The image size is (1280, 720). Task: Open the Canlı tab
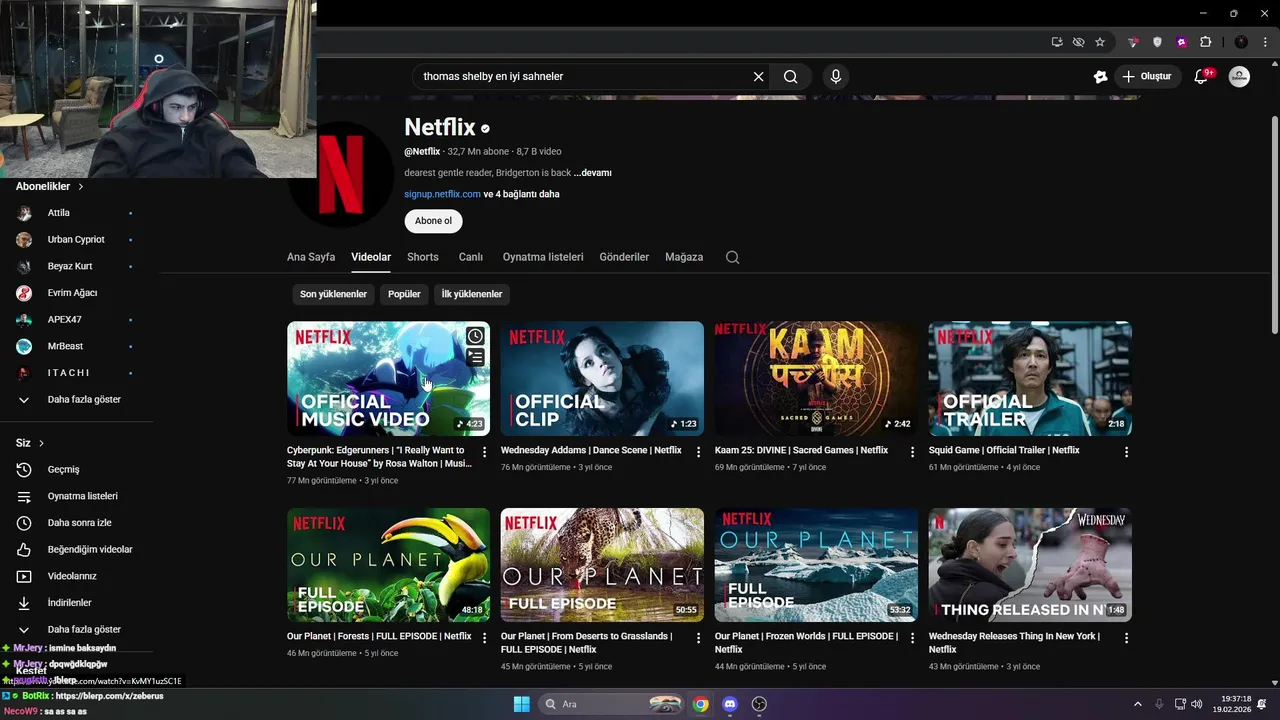[x=471, y=257]
